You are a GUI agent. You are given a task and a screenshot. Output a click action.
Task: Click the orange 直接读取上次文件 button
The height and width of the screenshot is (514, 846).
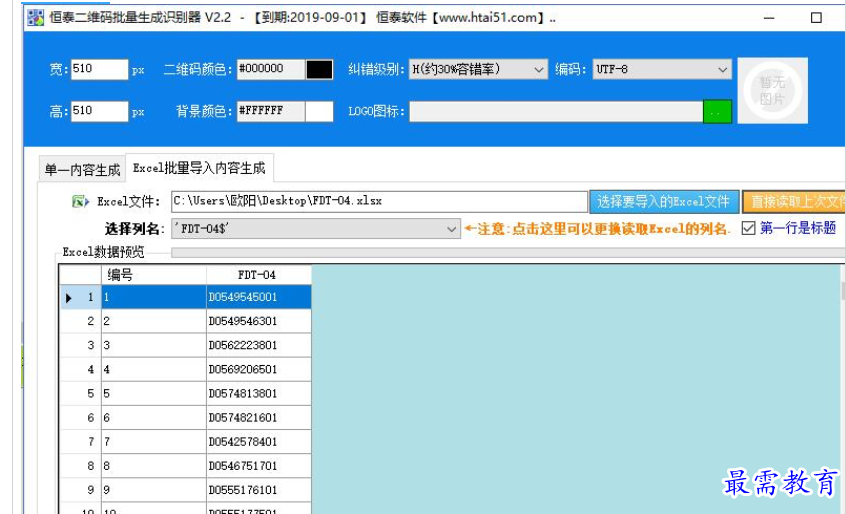(794, 202)
